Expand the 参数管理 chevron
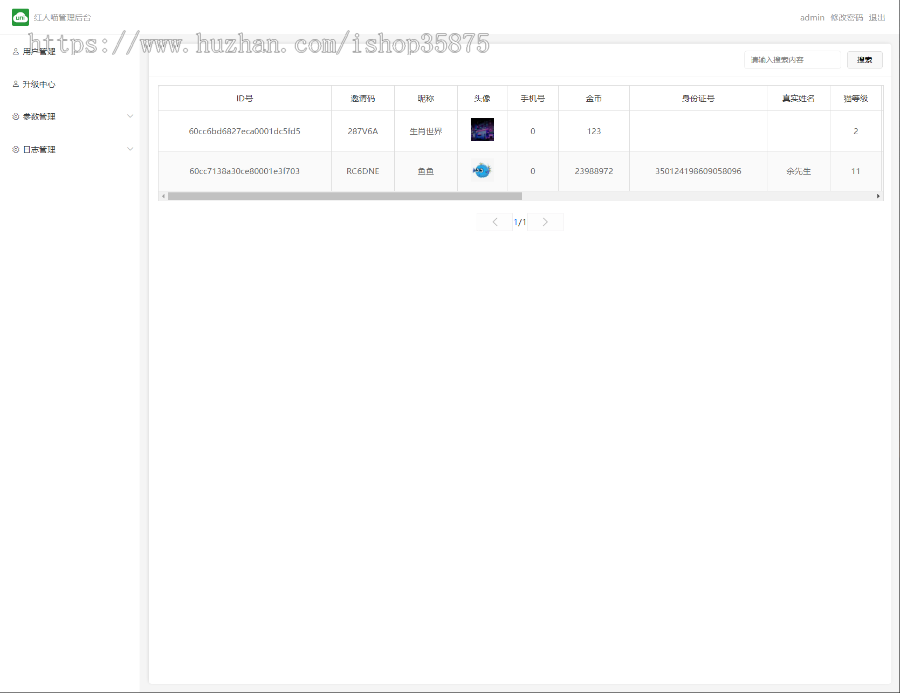The width and height of the screenshot is (900, 693). click(x=130, y=117)
